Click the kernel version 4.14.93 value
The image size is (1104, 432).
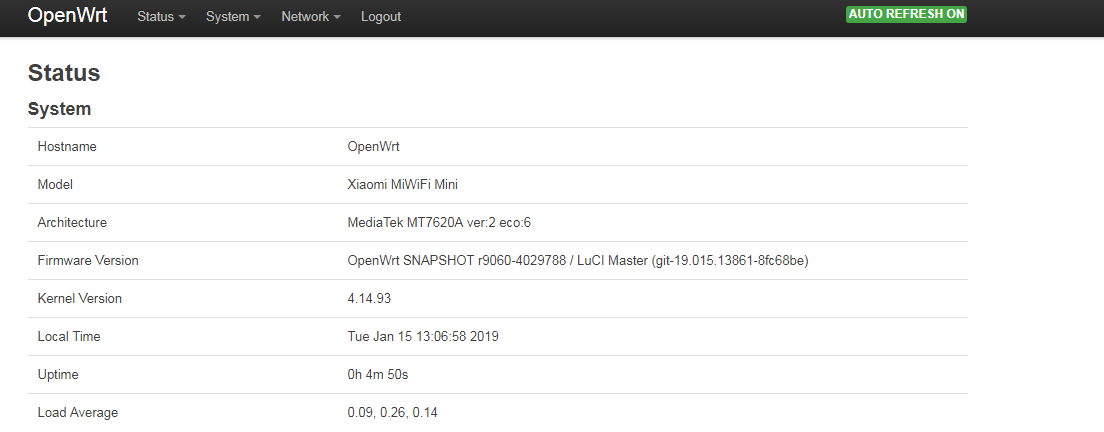369,298
